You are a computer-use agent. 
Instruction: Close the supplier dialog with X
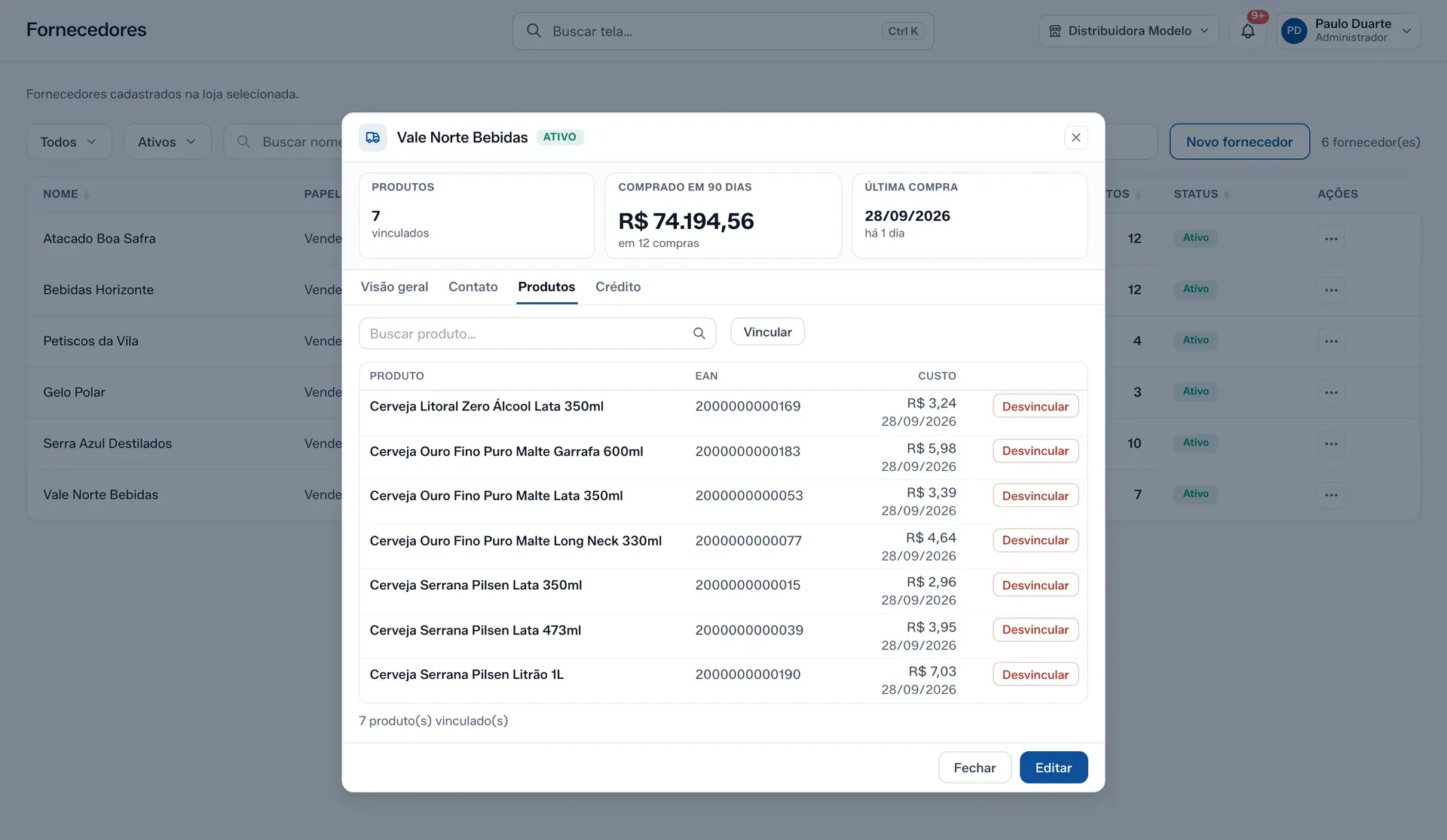point(1075,137)
